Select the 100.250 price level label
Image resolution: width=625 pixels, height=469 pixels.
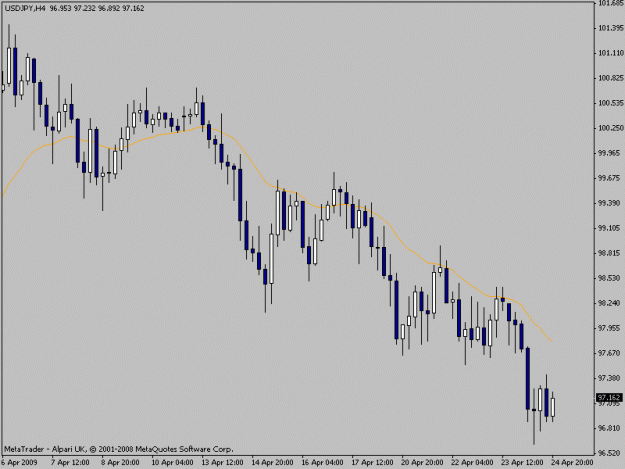point(611,128)
